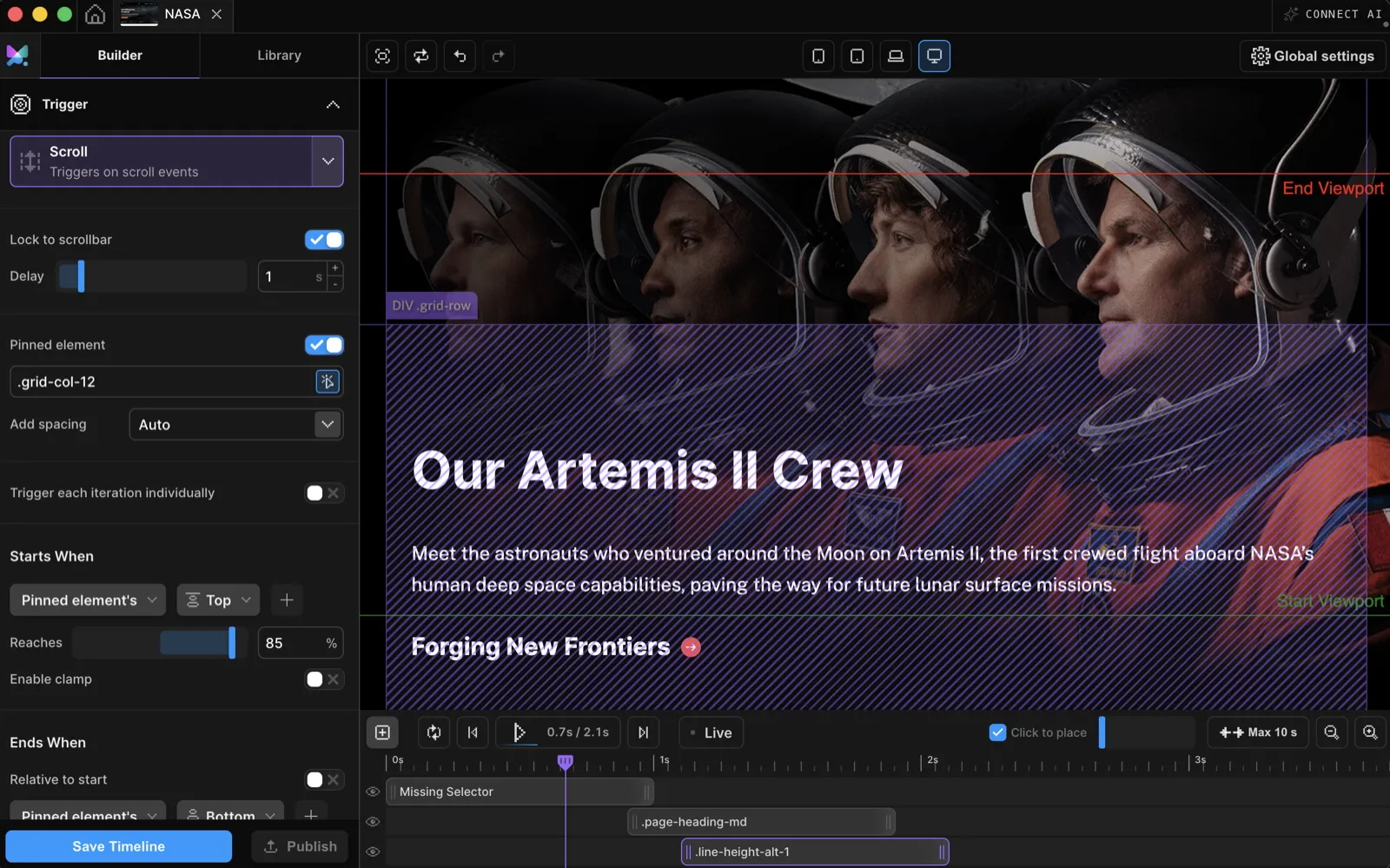Click the element picker icon beside .grid-col-12
Image resolution: width=1390 pixels, height=868 pixels.
pos(328,381)
